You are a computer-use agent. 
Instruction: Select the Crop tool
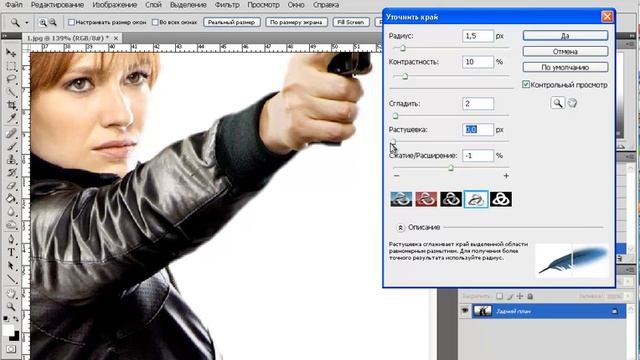[x=11, y=106]
